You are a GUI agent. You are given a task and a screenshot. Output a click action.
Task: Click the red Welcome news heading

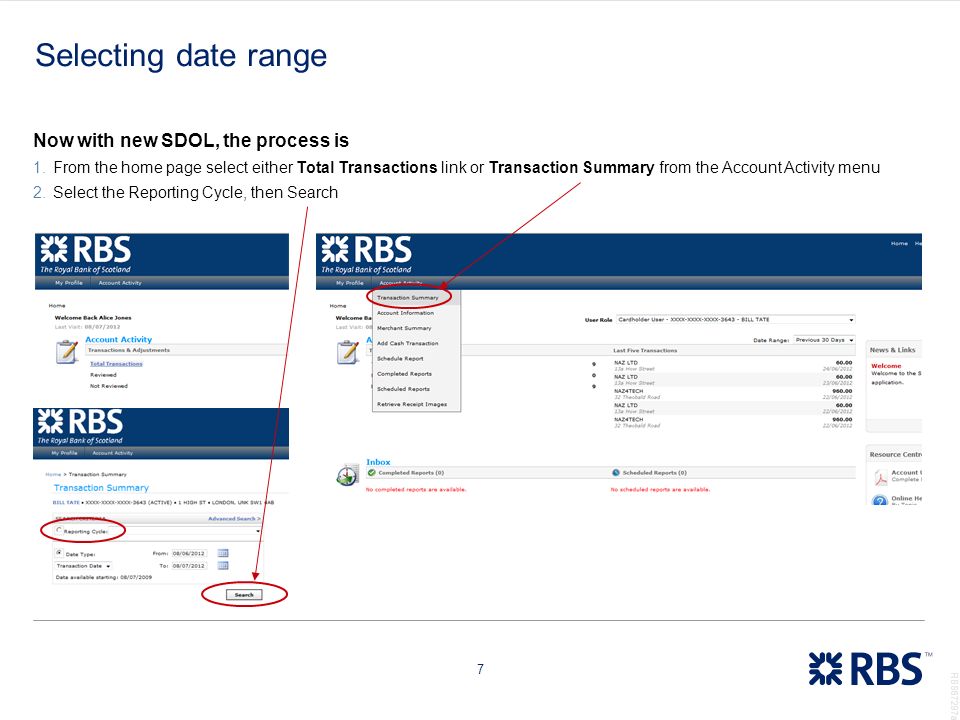click(x=886, y=366)
